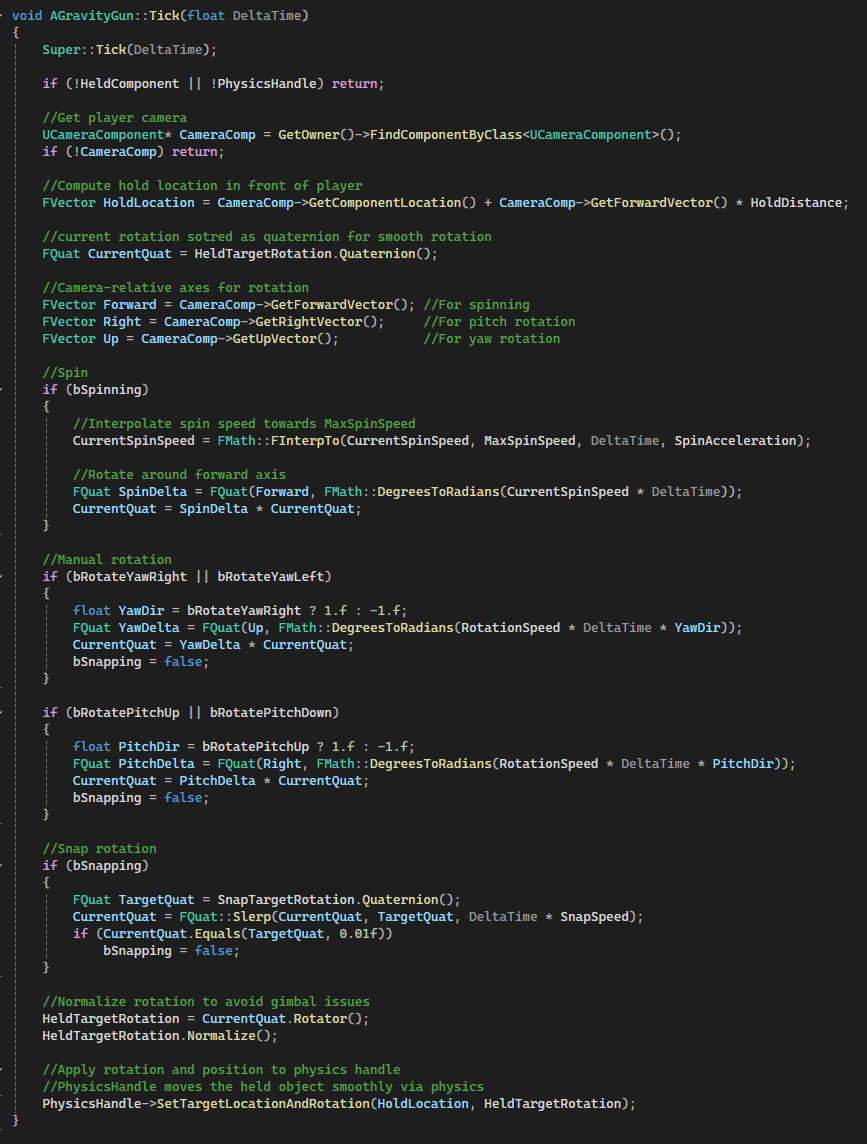Click the Super::Tick(DeltaTime) call
867x1144 pixels.
pyautogui.click(x=96, y=50)
